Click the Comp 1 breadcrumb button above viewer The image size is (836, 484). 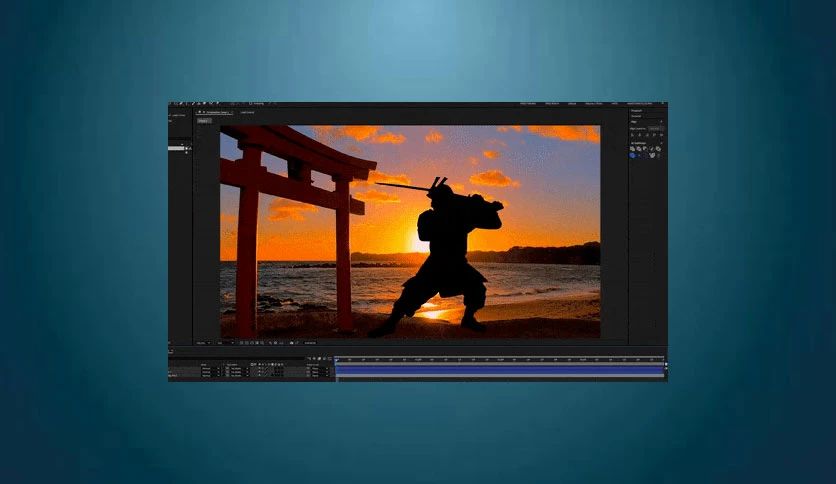(x=204, y=121)
